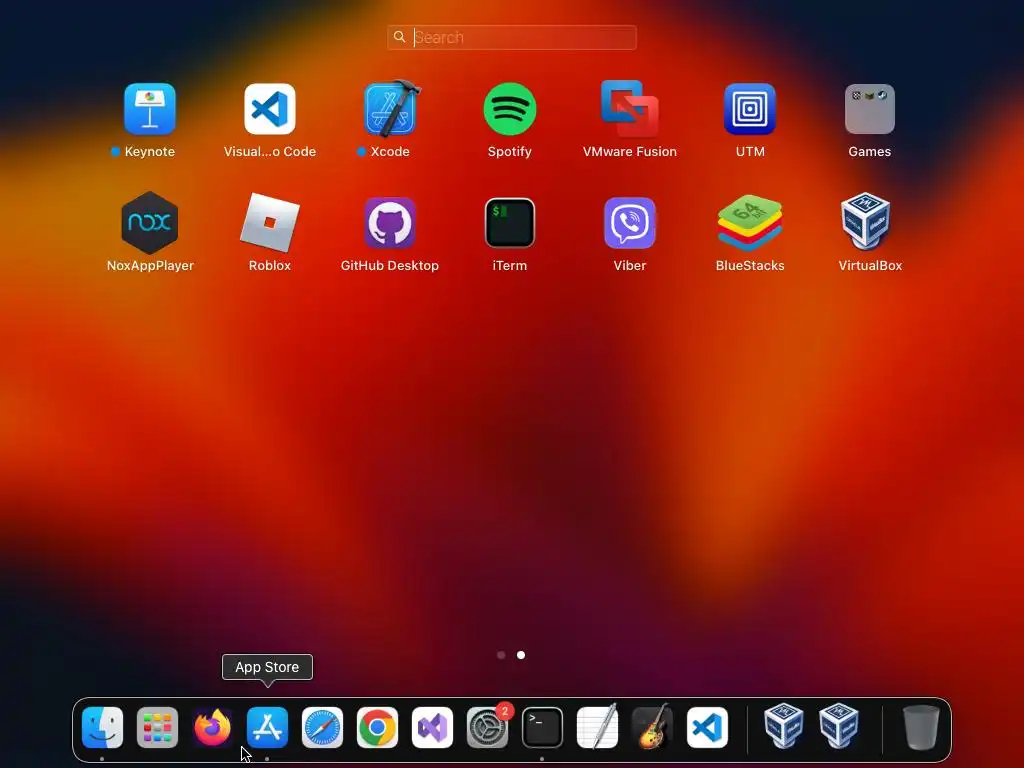Open Visual Studio (purple) in the Dock

tap(432, 727)
